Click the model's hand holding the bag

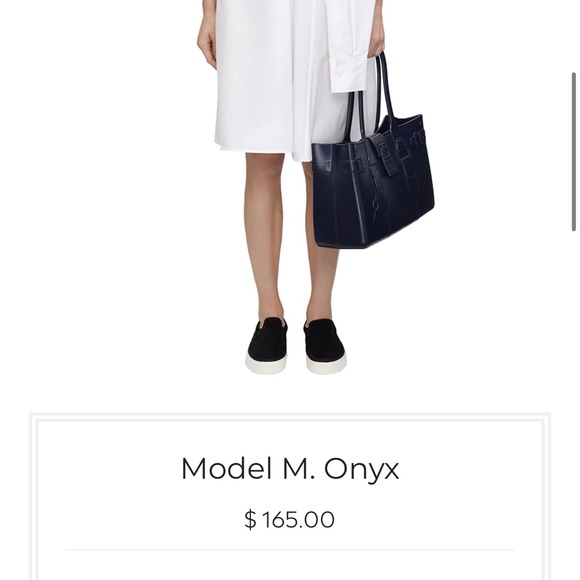click(x=377, y=39)
